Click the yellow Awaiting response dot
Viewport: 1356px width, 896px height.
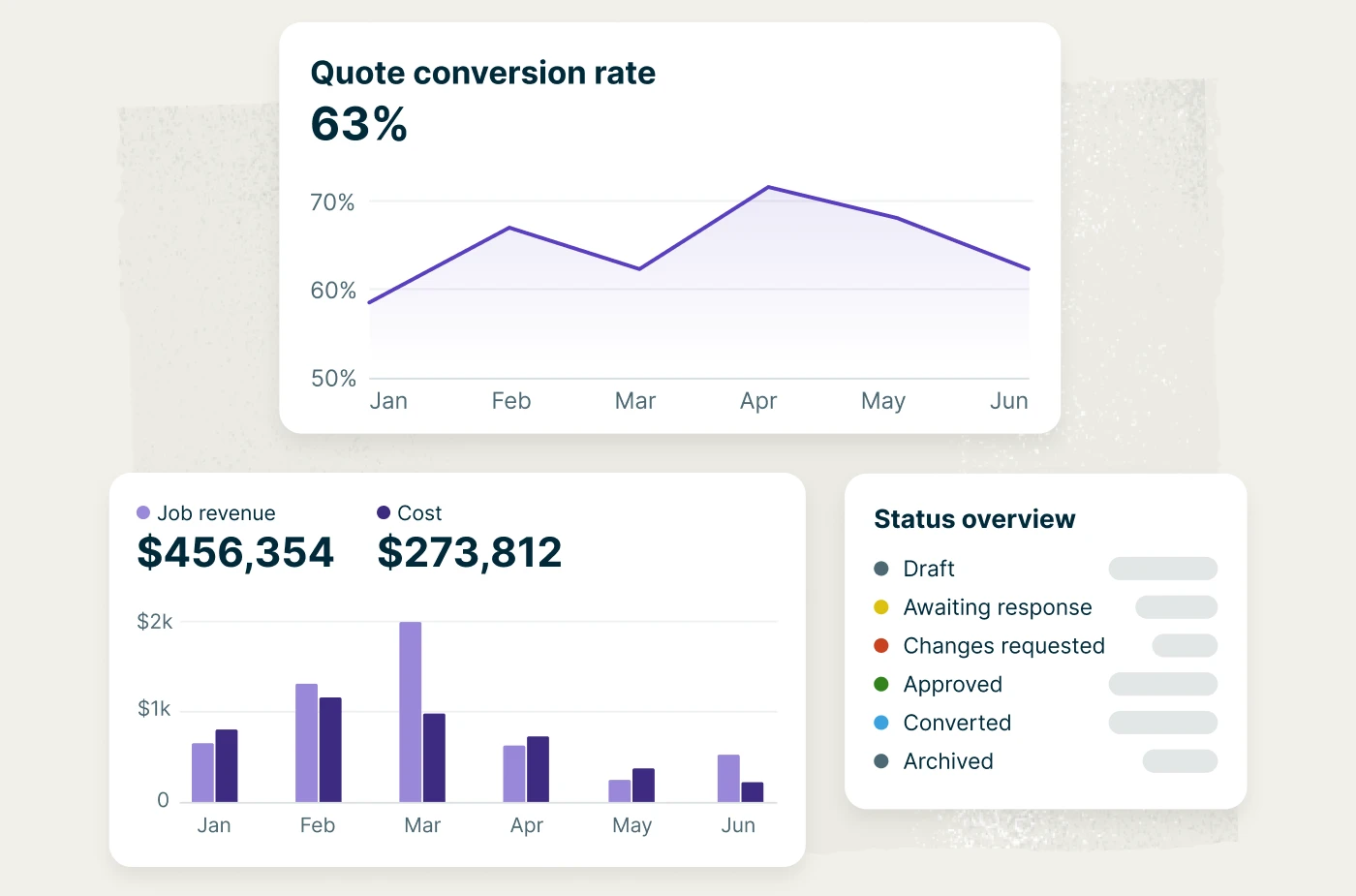[881, 607]
